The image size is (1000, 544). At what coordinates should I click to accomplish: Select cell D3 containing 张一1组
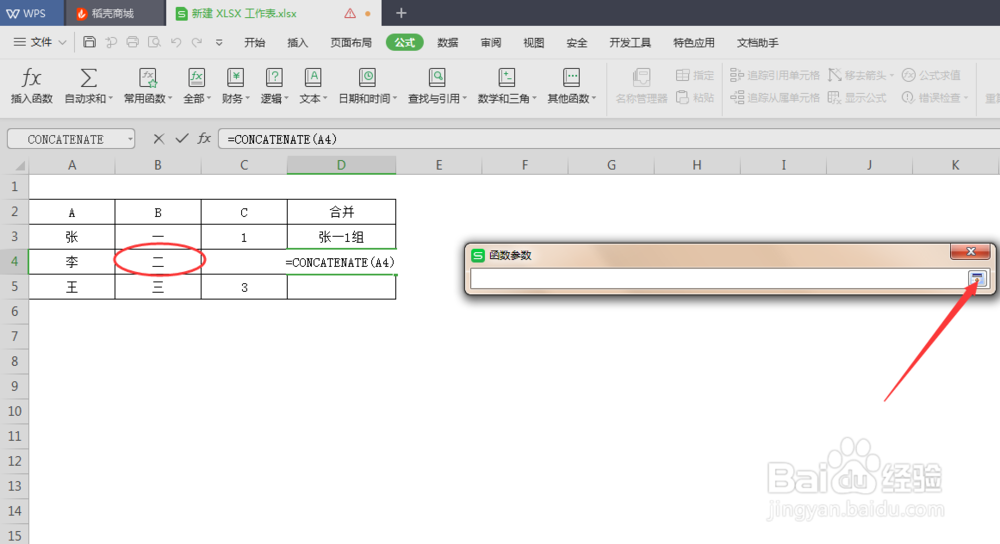tap(341, 237)
